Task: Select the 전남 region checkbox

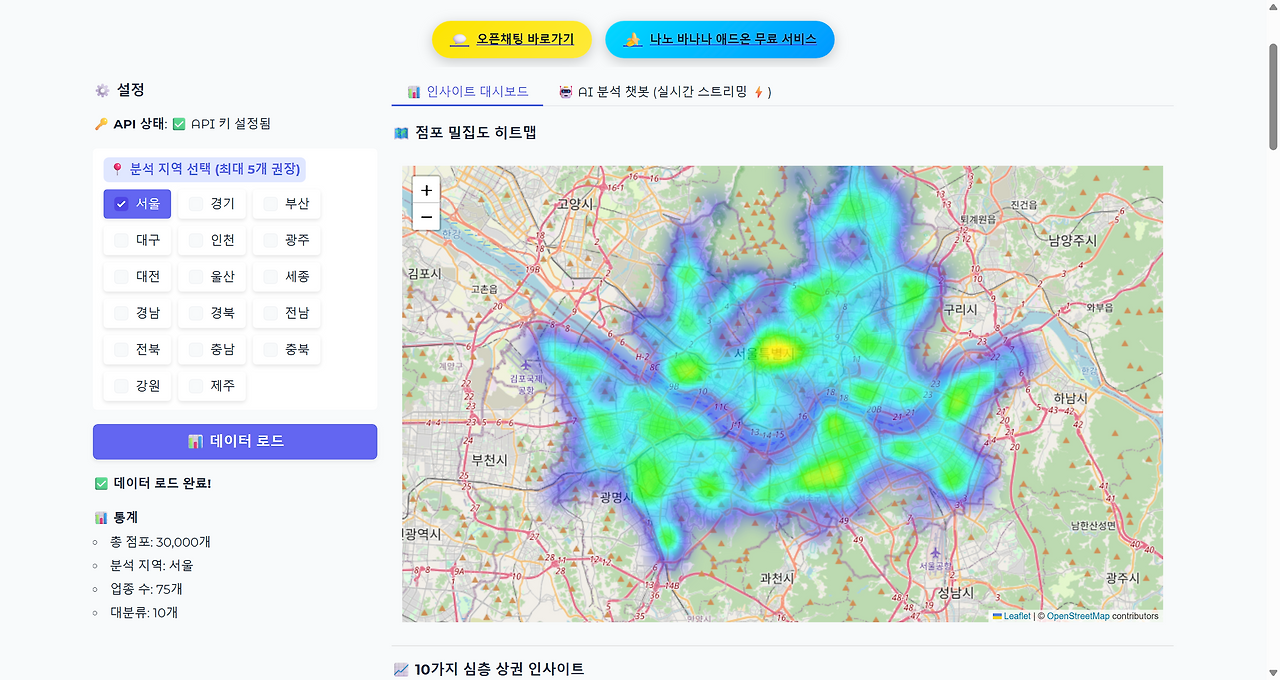Action: [270, 313]
